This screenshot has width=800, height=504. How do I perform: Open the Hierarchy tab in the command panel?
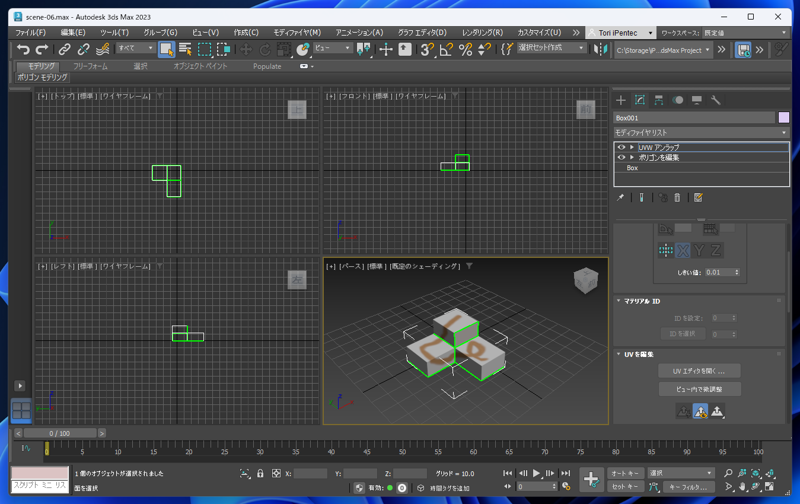659,100
